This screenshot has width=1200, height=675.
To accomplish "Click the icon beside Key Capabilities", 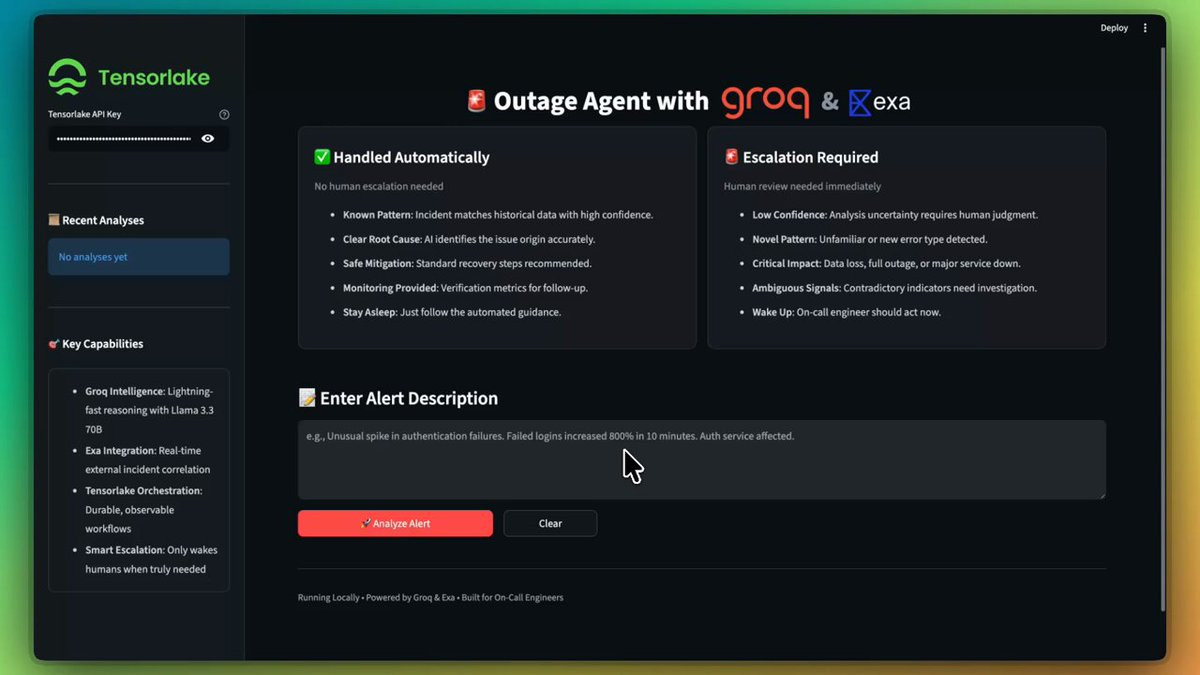I will click(54, 344).
